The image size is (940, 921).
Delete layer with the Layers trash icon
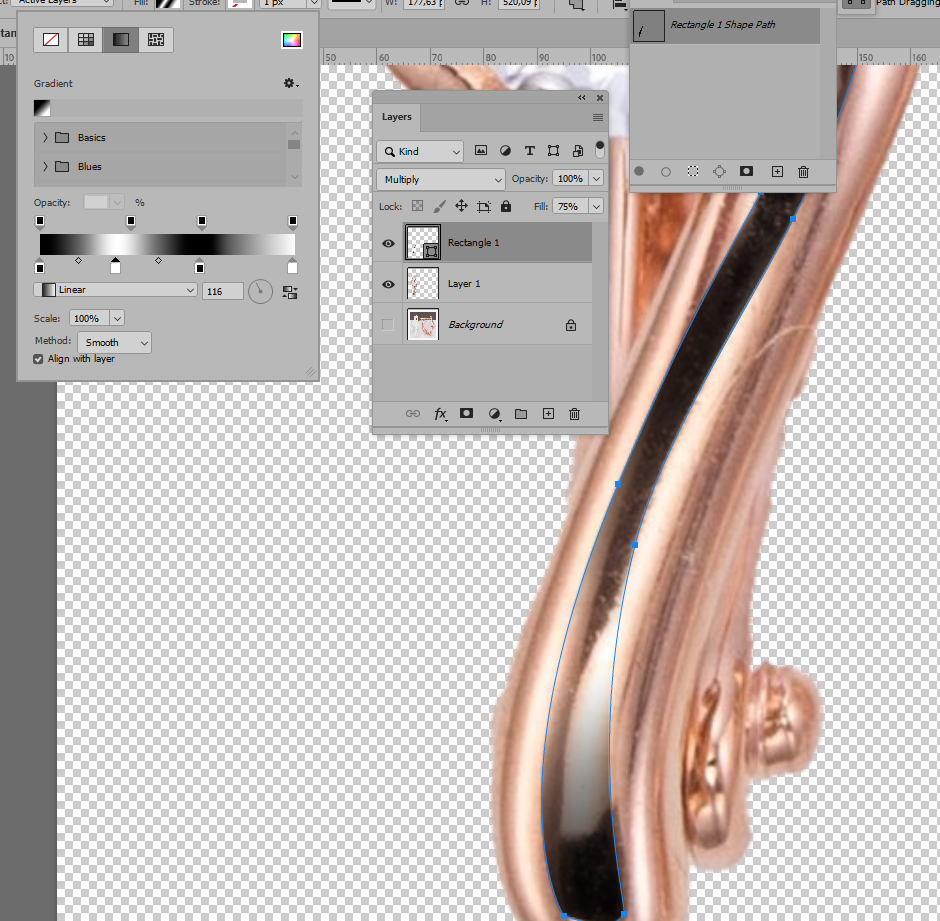coord(574,414)
